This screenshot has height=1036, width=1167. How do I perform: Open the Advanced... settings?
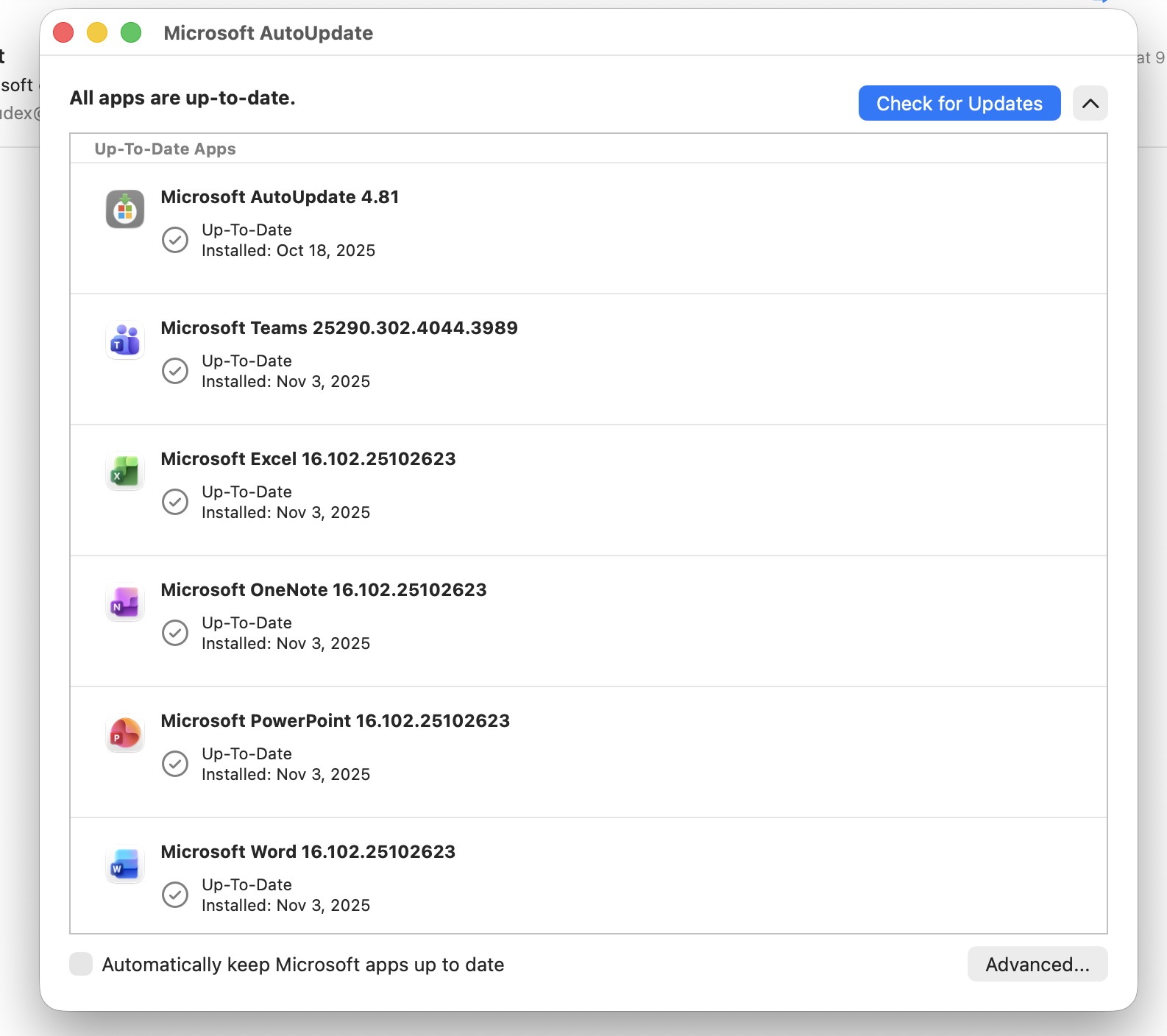click(x=1037, y=964)
